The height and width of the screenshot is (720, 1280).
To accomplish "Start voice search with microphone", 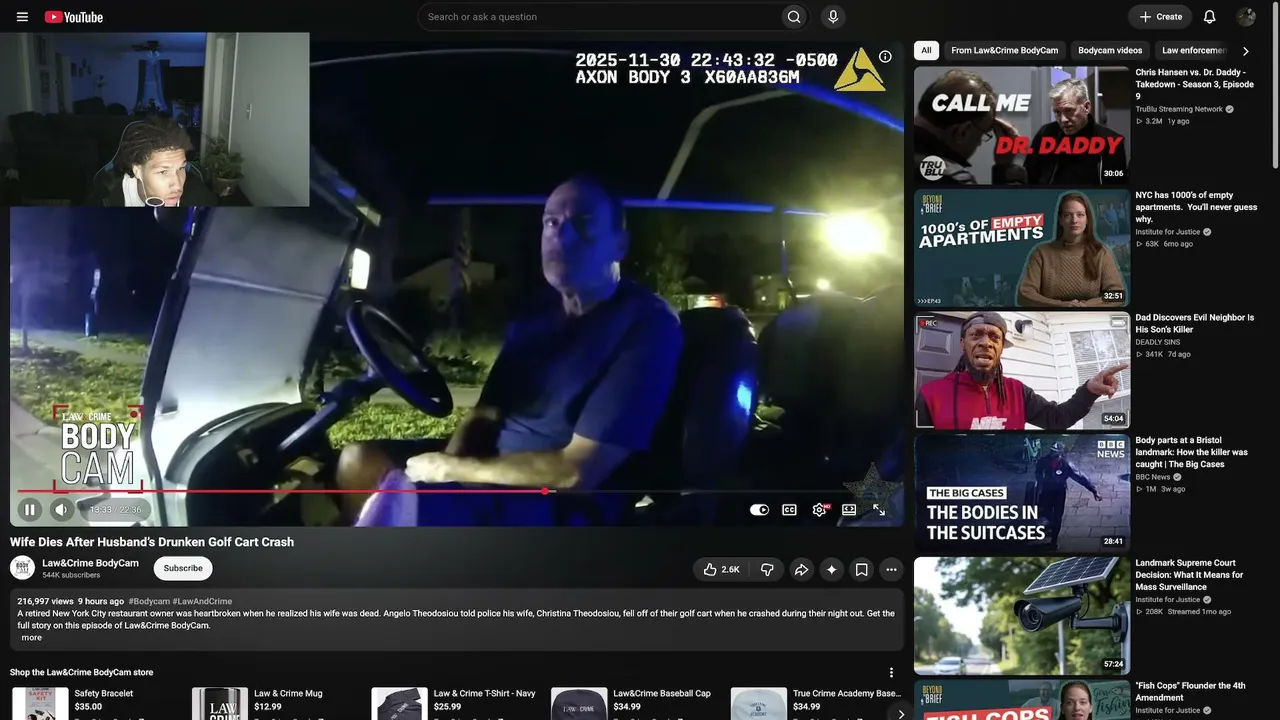I will (832, 17).
